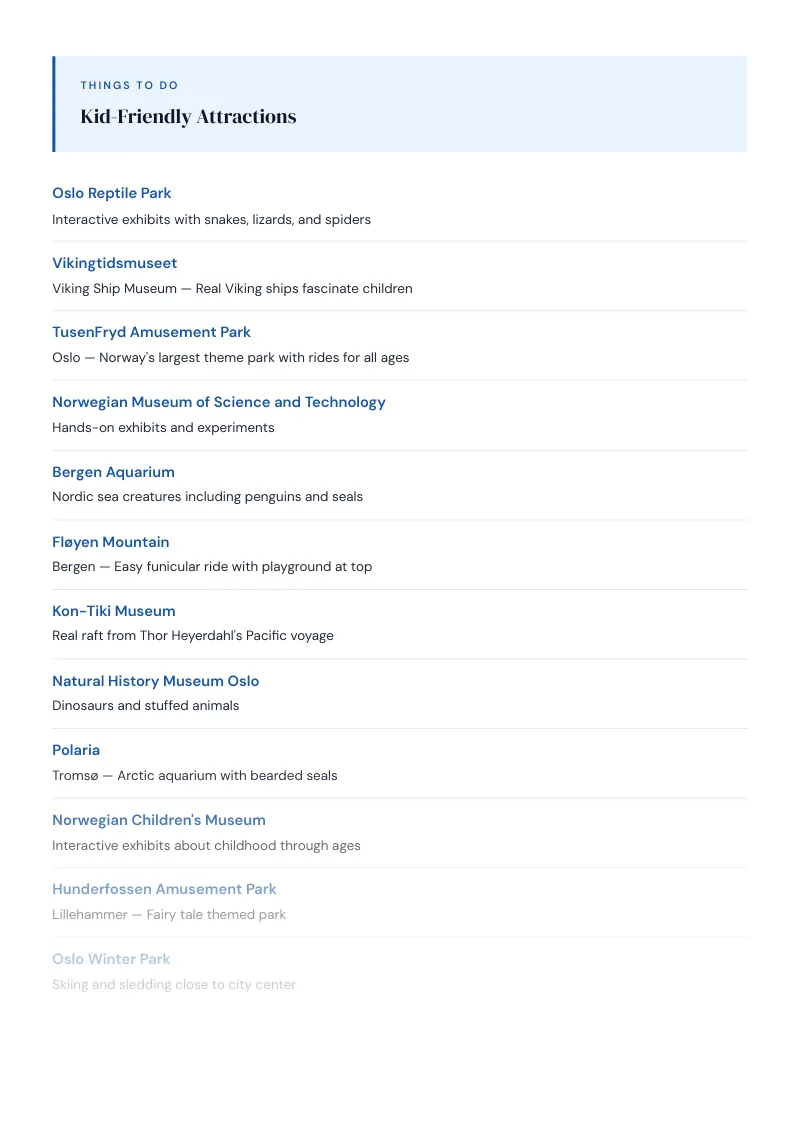Click the Viking Ship Museum description text
The image size is (800, 1132).
(x=232, y=288)
